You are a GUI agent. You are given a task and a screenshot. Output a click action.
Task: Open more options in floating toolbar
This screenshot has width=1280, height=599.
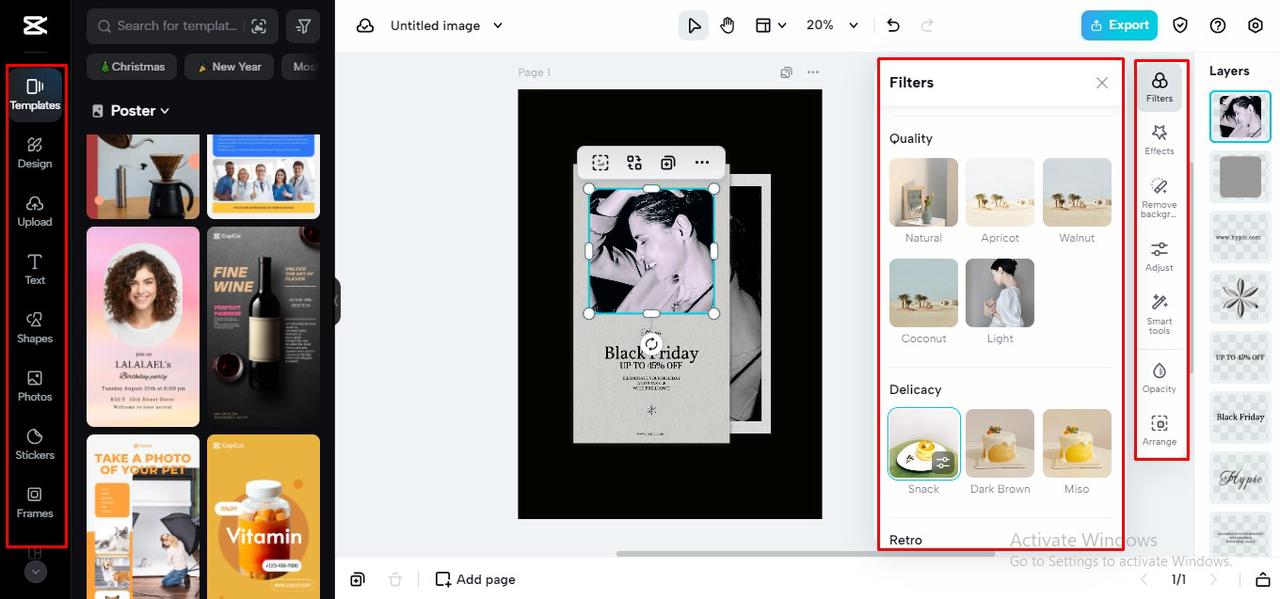click(x=702, y=162)
